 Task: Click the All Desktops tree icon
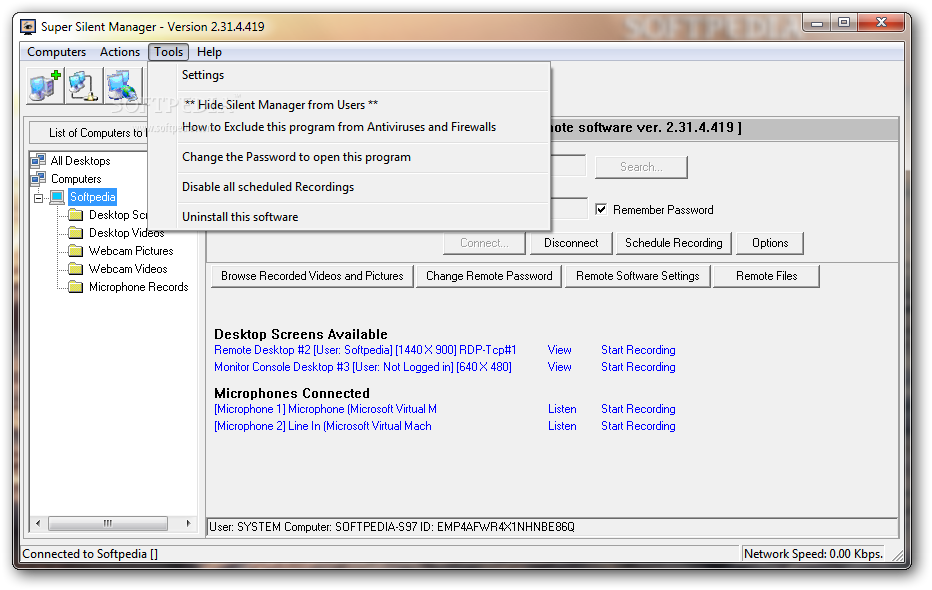(38, 160)
